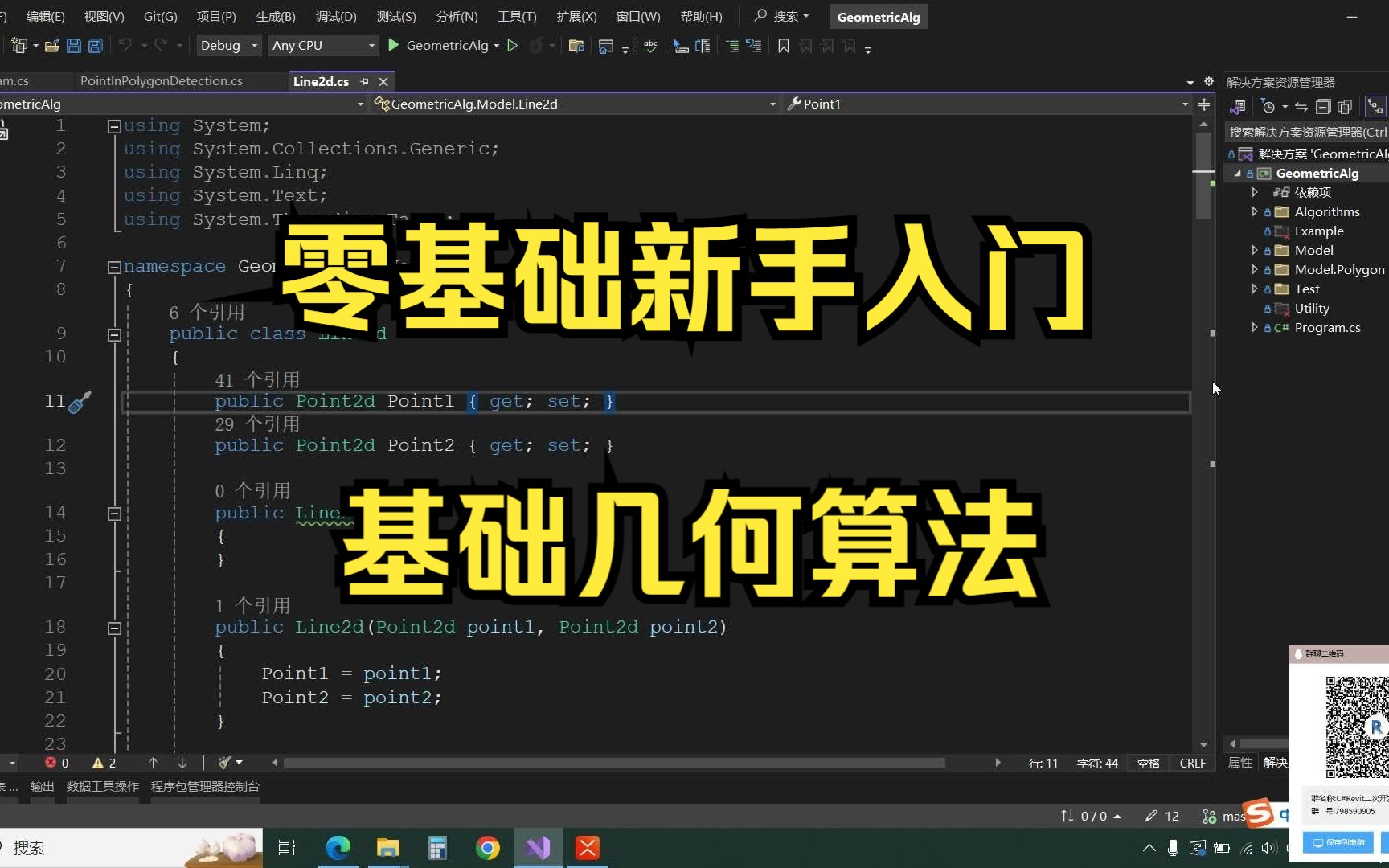Click the warnings count indicator
This screenshot has height=868, width=1389.
click(104, 763)
